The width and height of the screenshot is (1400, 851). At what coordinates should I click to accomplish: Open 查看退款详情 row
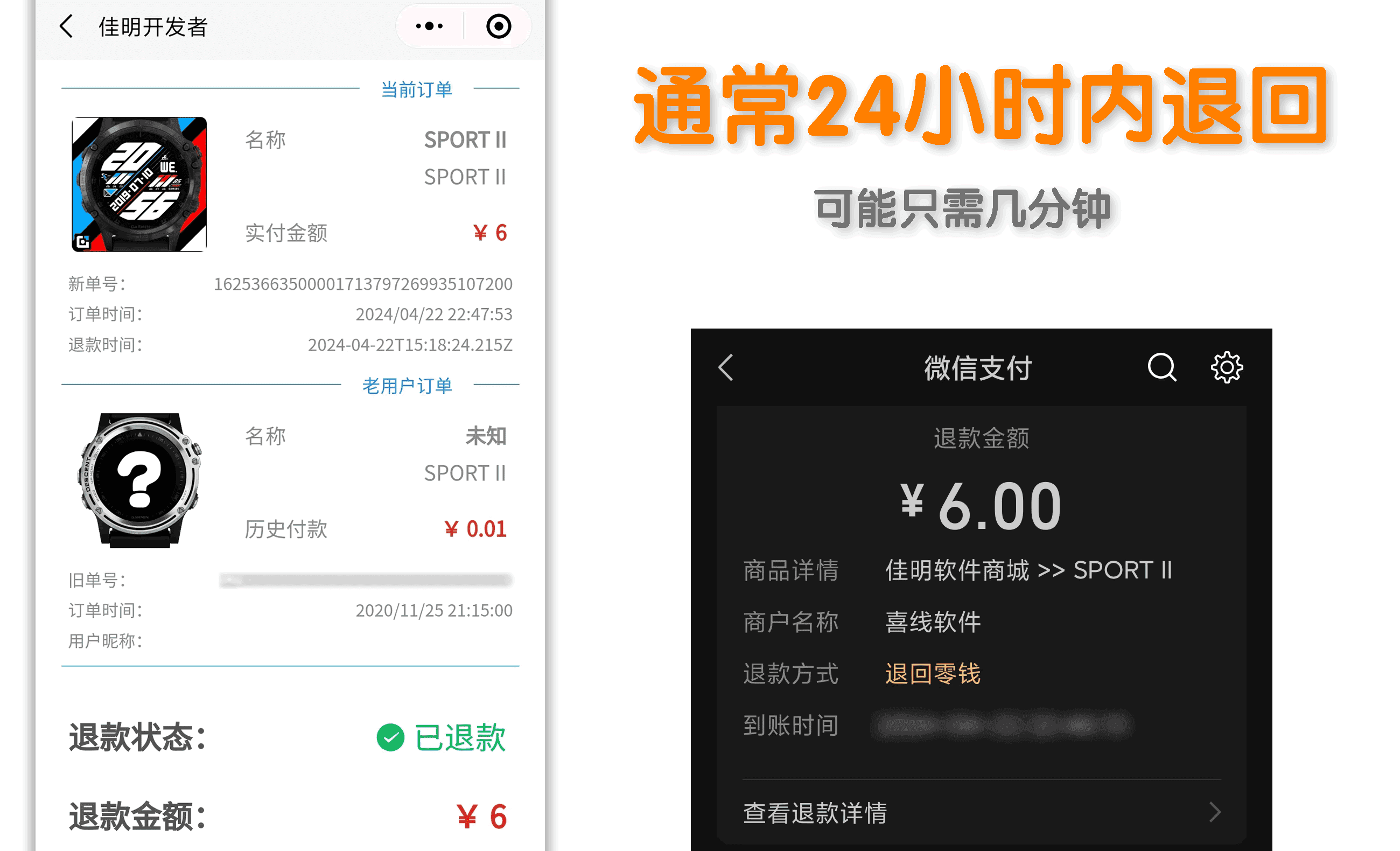coord(981,812)
